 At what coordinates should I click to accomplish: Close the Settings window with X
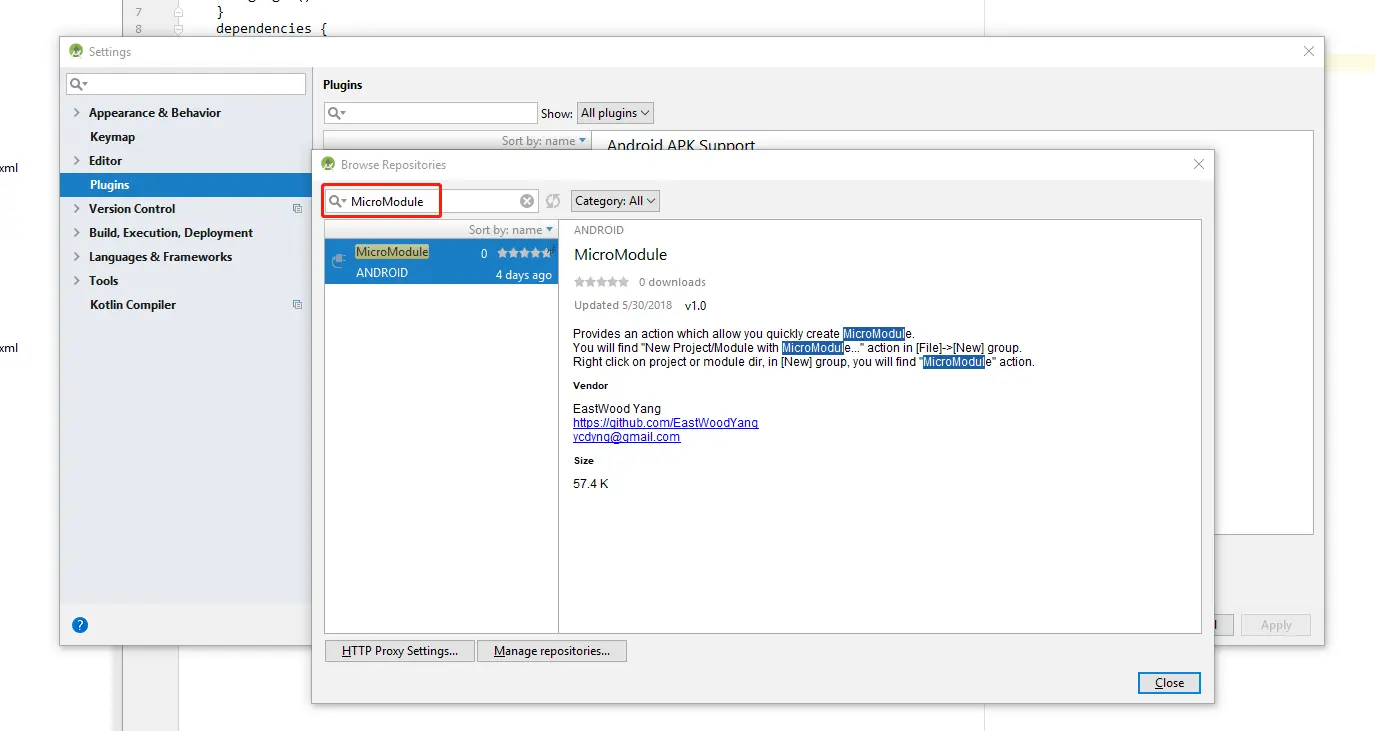tap(1309, 52)
